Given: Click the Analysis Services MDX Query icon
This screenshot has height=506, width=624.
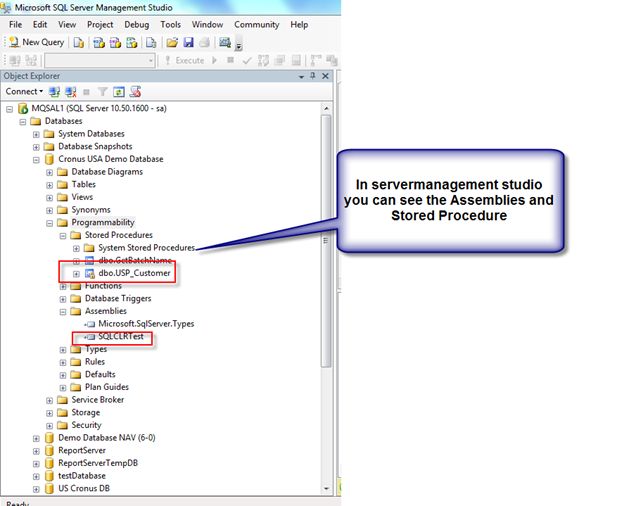Looking at the screenshot, I should tap(99, 43).
